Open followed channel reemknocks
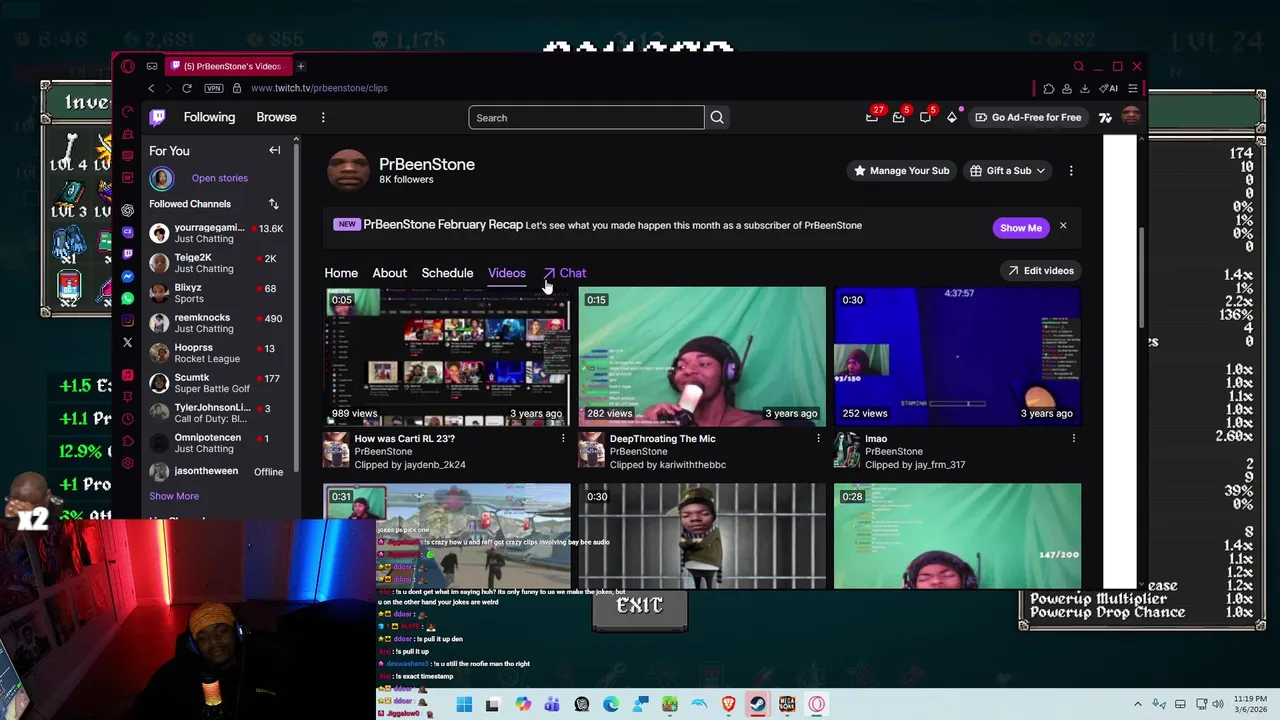This screenshot has width=1280, height=720. [x=216, y=323]
